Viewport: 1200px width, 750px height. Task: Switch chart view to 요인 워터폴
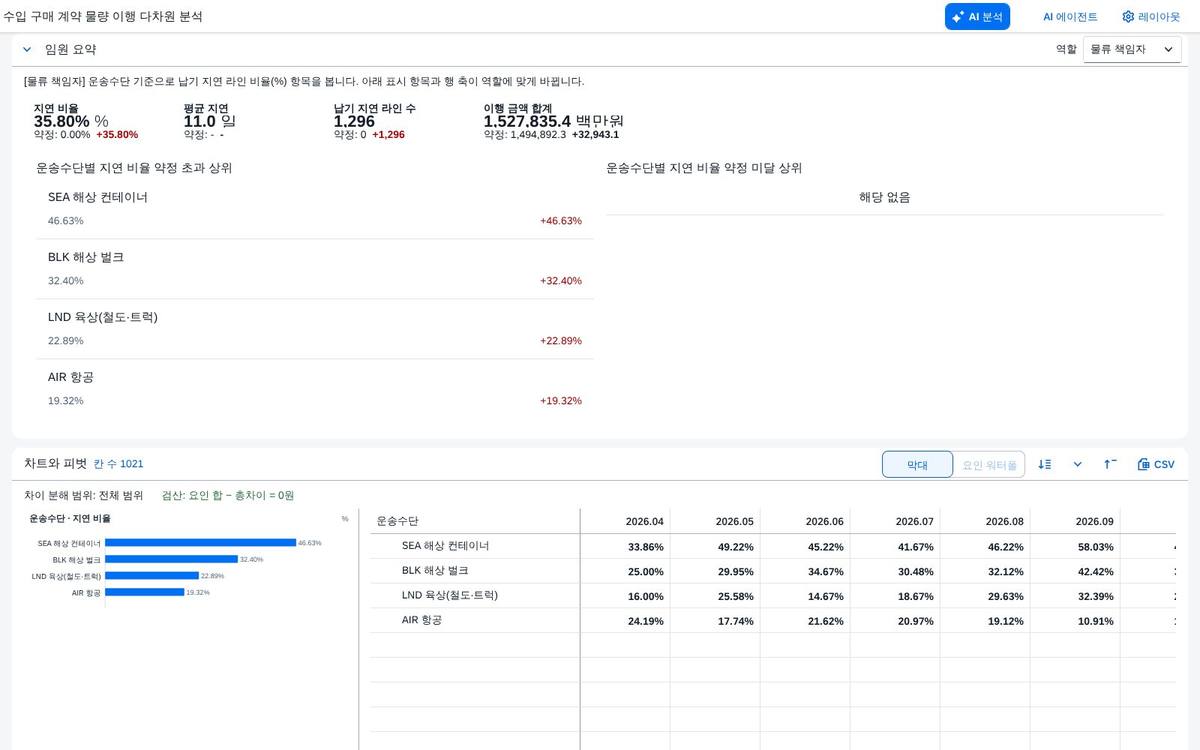tap(989, 465)
